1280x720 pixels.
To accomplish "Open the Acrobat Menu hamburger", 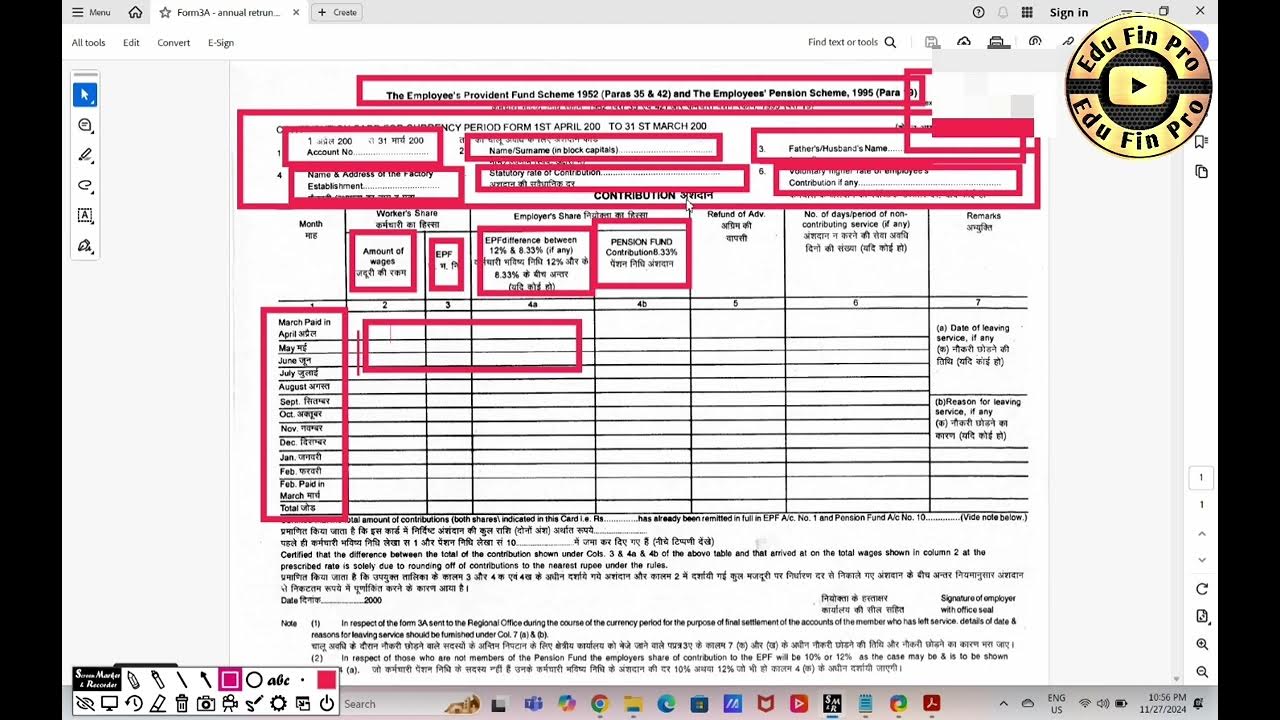I will pos(91,12).
